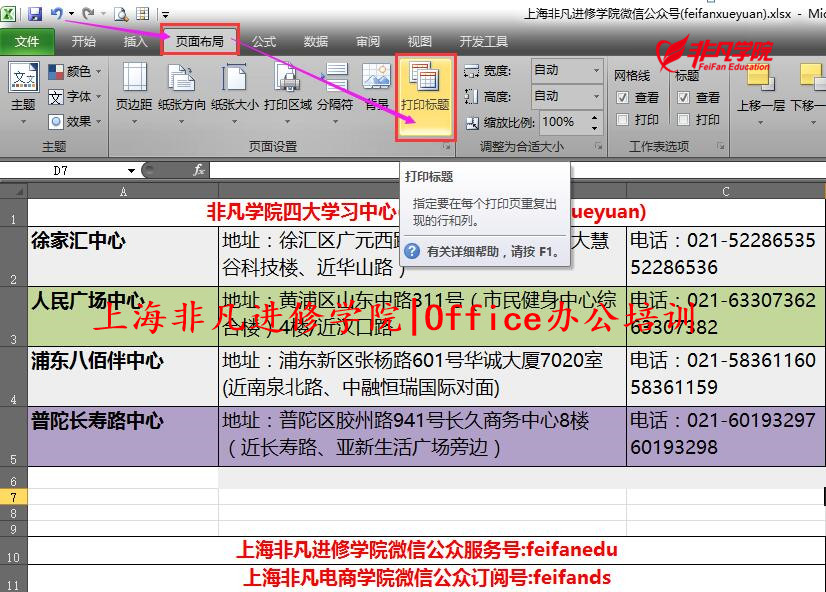The width and height of the screenshot is (826, 592).
Task: Increase the 缩放比例 scale with up arrow
Action: (595, 117)
